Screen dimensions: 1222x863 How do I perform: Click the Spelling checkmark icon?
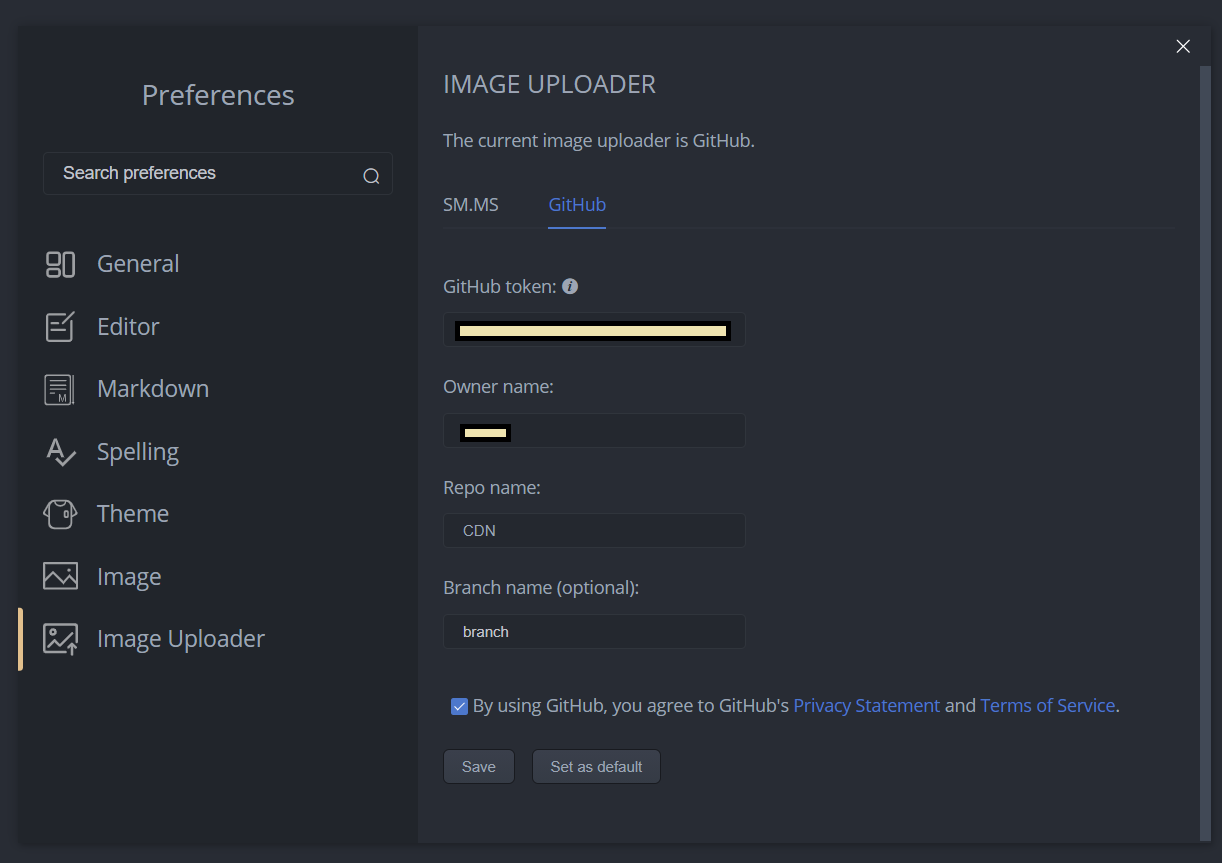[60, 452]
